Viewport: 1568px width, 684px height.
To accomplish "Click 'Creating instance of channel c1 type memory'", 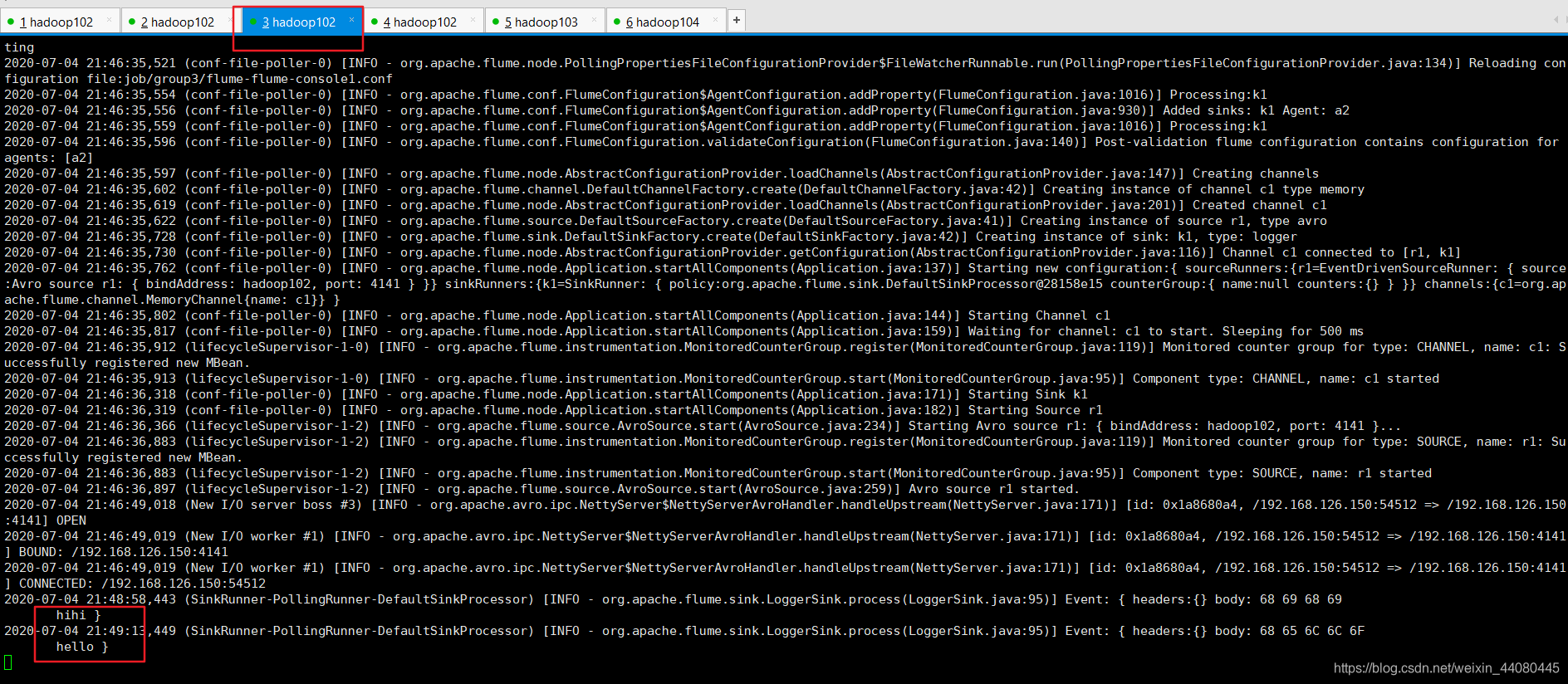I will click(x=1203, y=189).
